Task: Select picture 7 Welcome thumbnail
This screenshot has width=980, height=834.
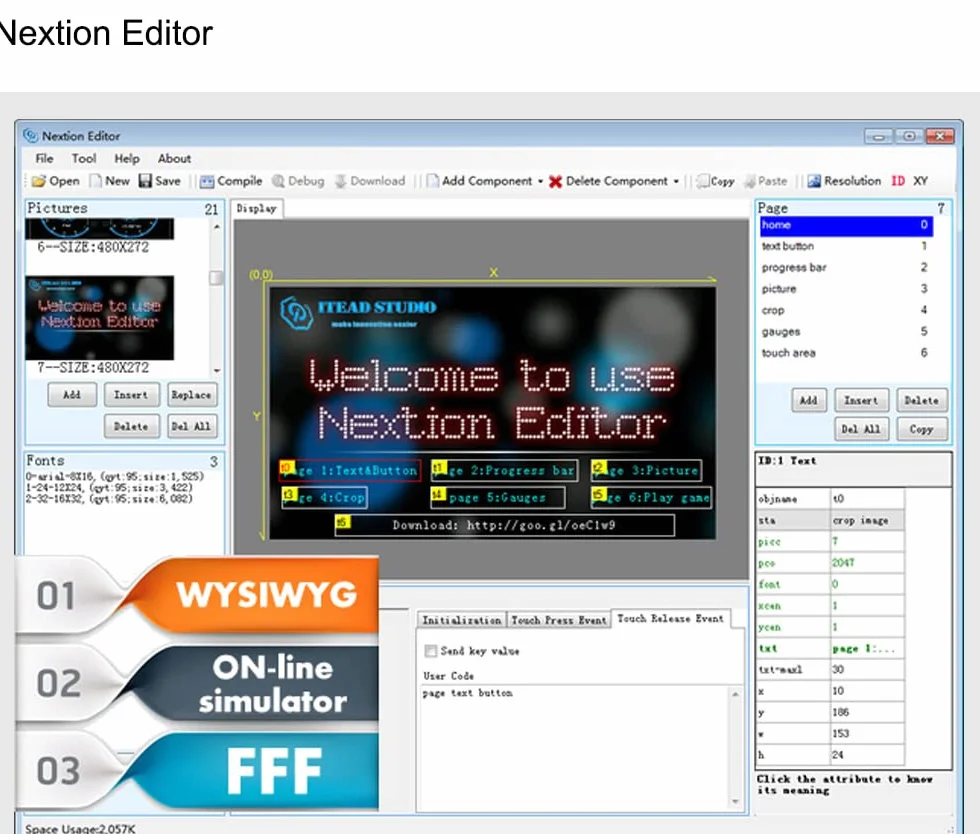Action: pyautogui.click(x=99, y=318)
